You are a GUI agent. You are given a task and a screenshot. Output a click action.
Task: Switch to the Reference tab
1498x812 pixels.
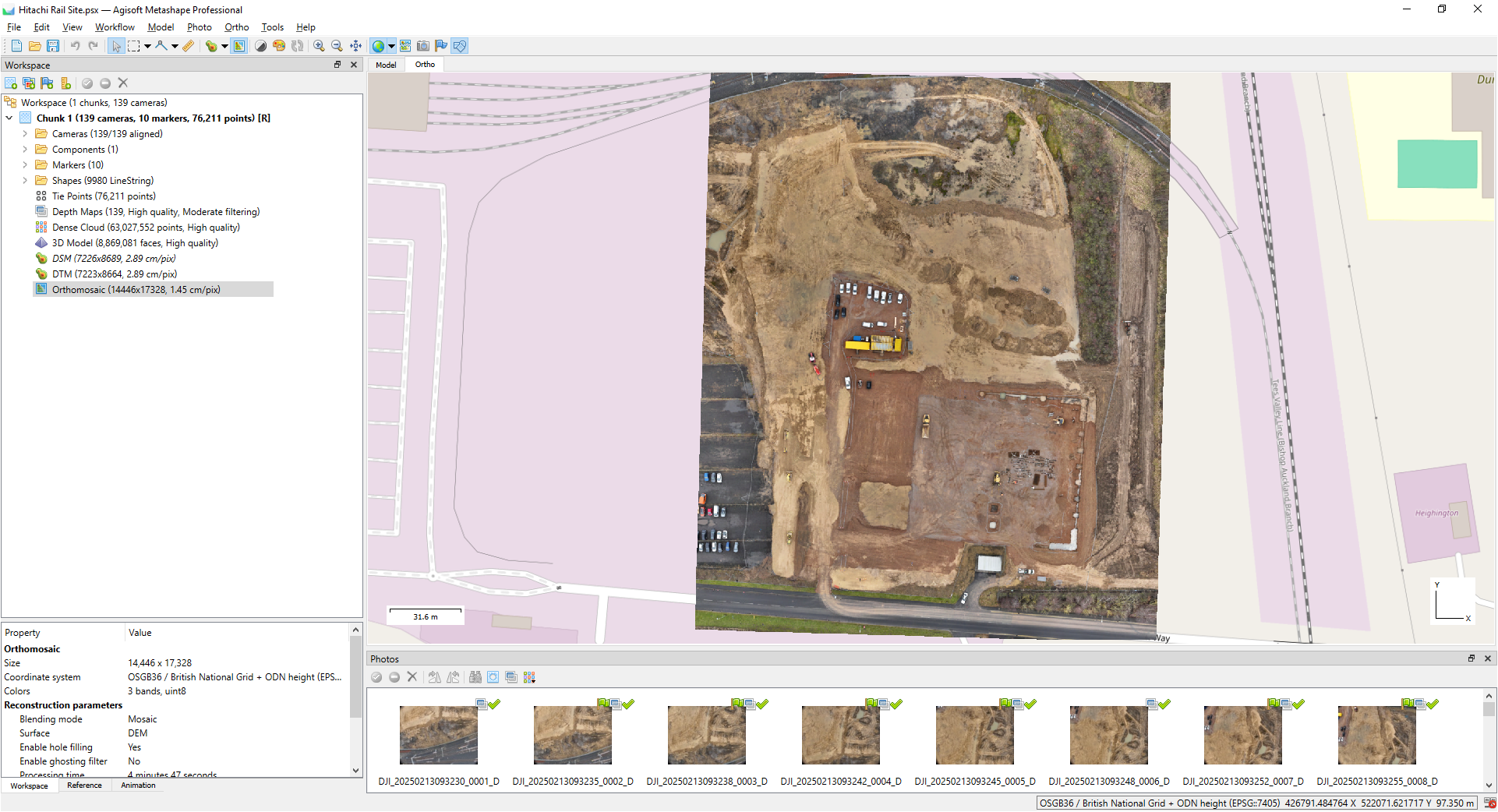tap(84, 786)
